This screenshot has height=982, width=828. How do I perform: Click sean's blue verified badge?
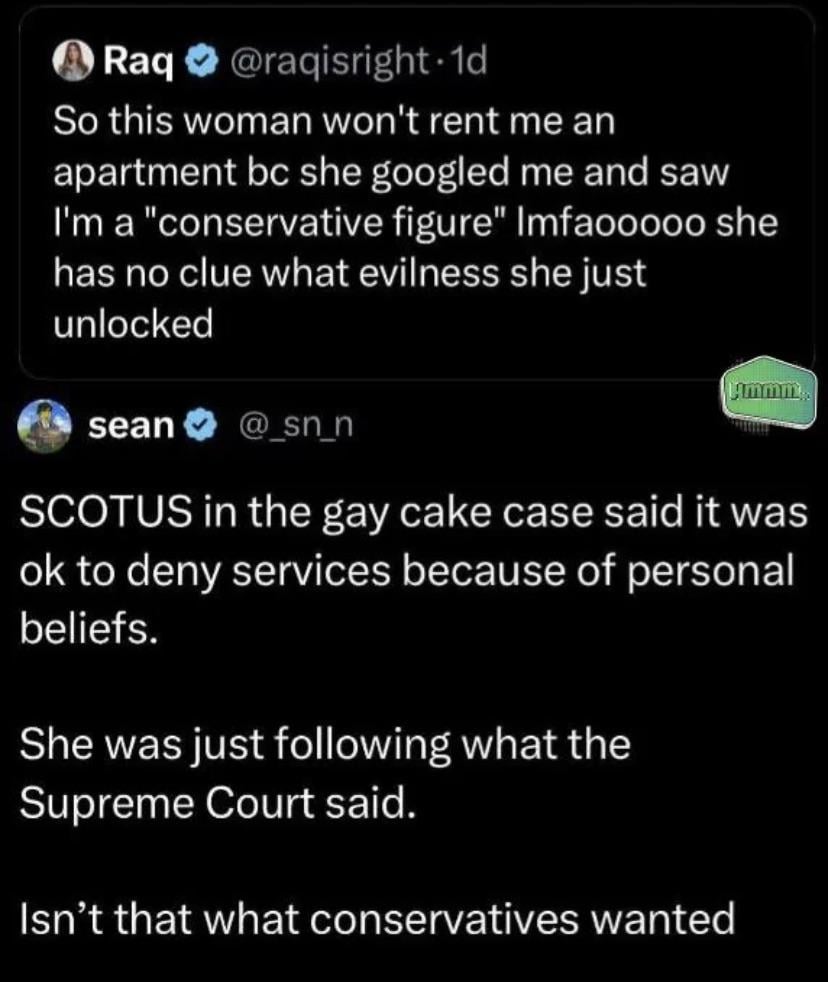[x=199, y=426]
